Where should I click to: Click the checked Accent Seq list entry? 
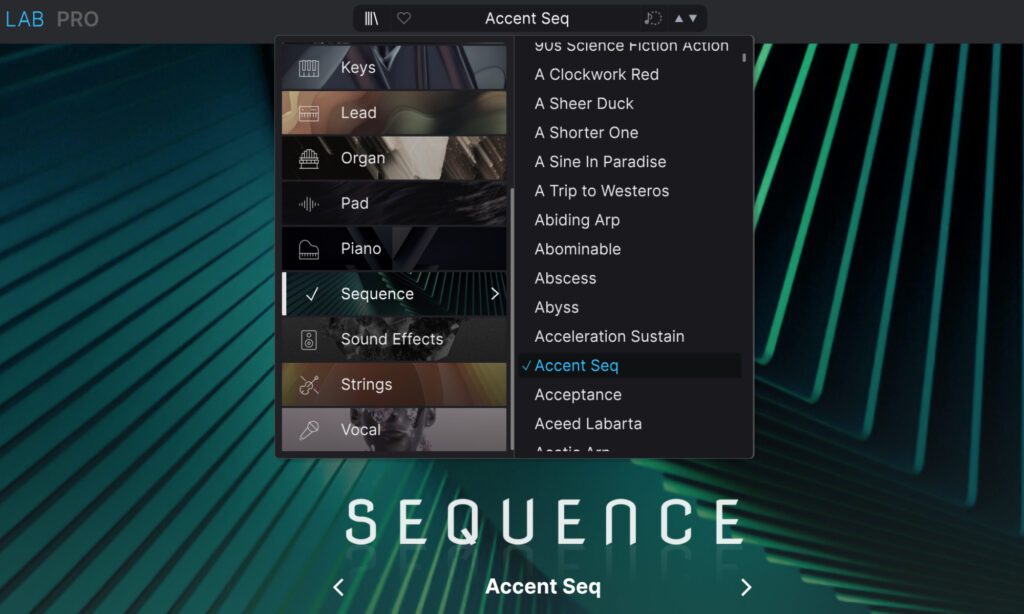click(x=630, y=366)
